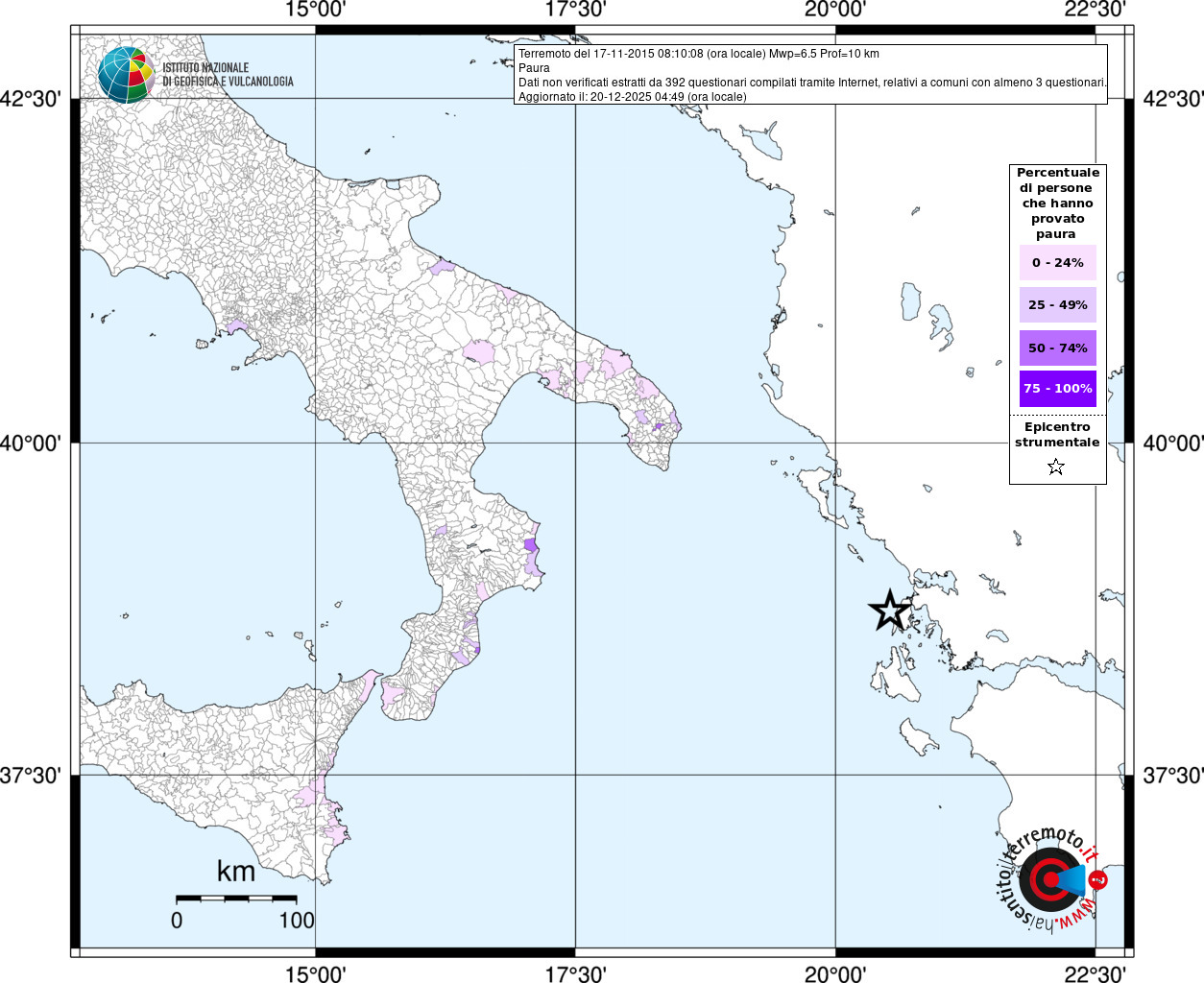
Task: Select the 25 - 49% legend swatch
Action: pos(1057,304)
